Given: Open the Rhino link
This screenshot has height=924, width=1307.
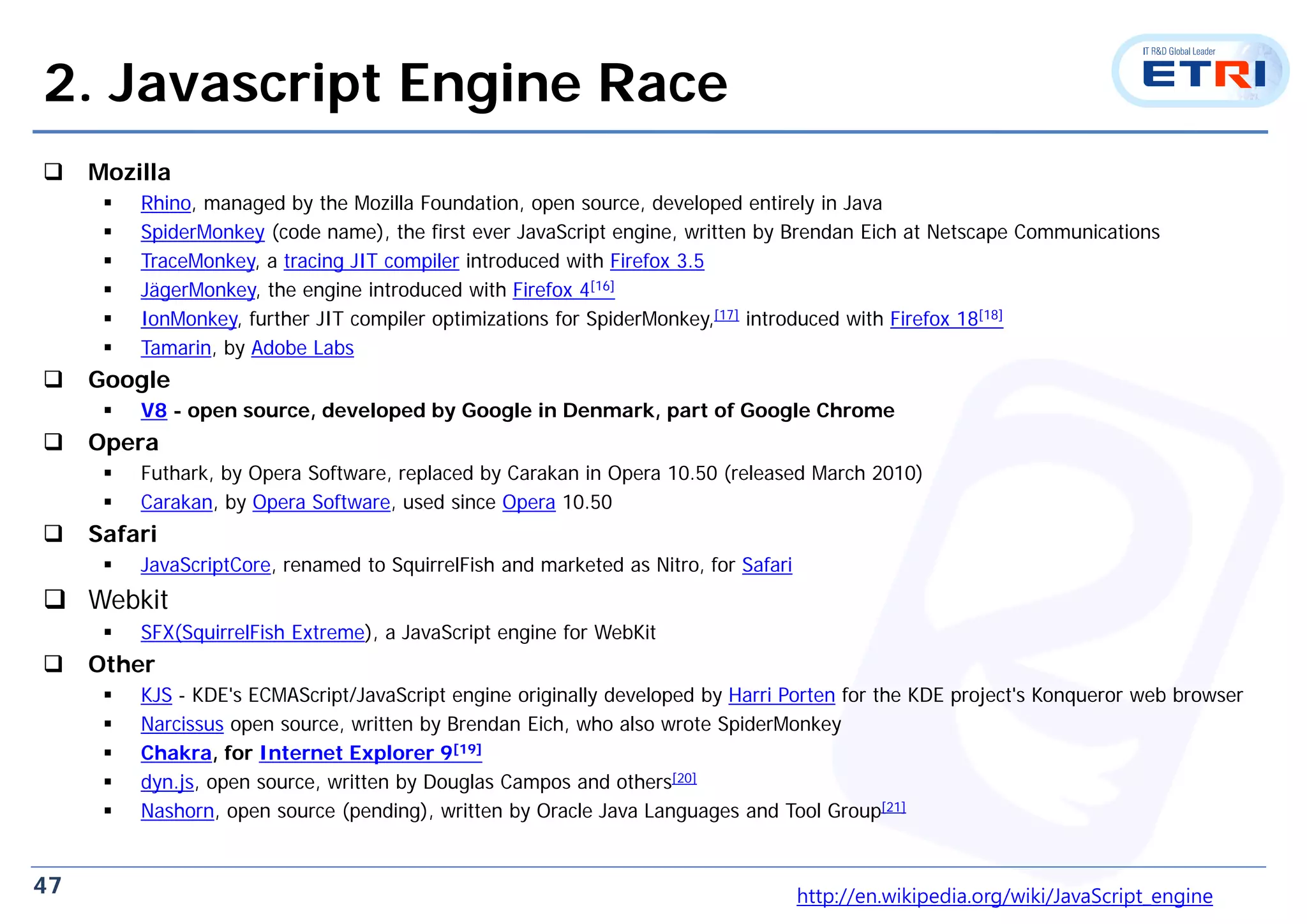Looking at the screenshot, I should point(166,204).
